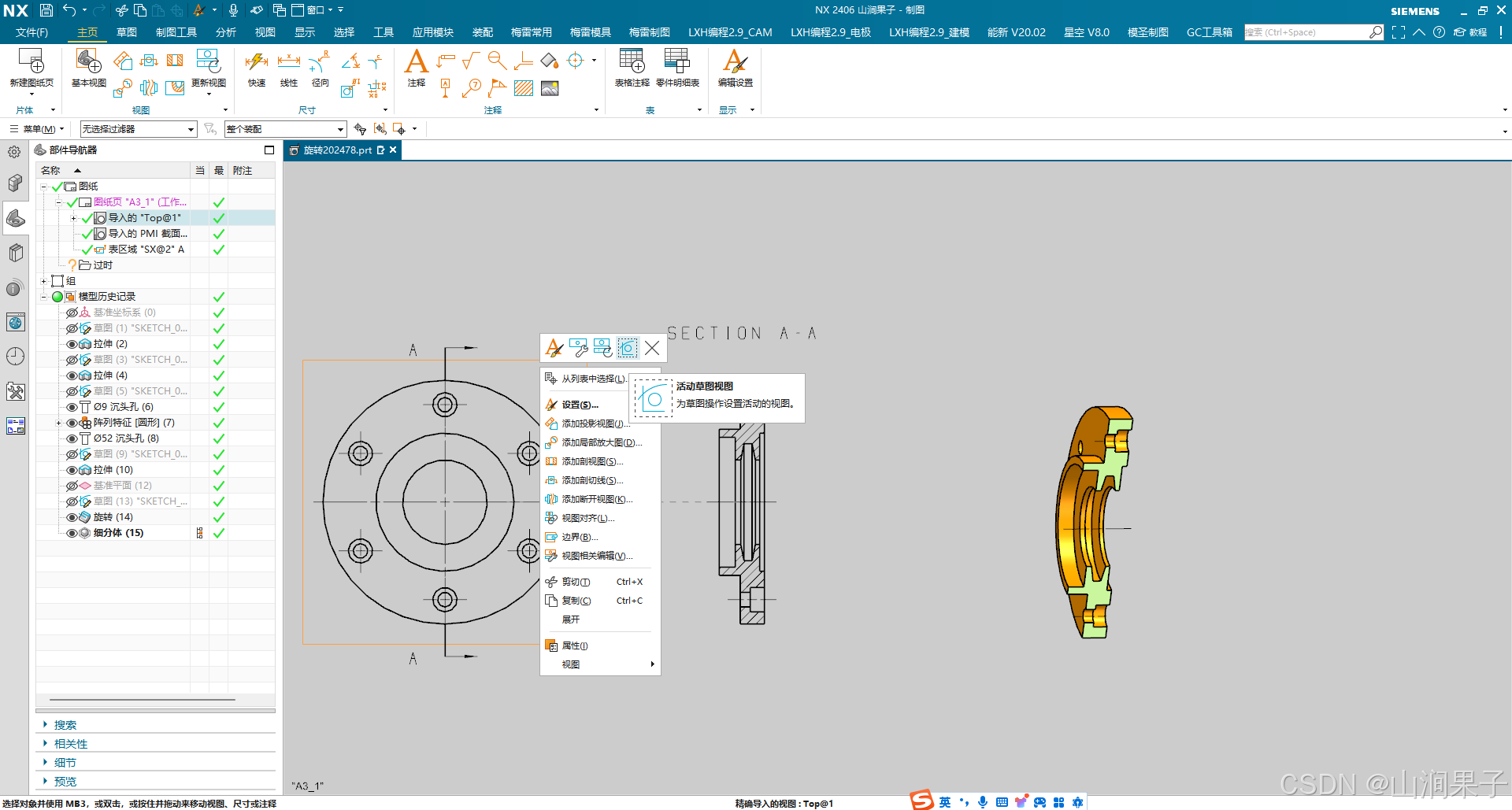
Task: Click the New Sheet (新建图纸页) icon
Action: [31, 61]
